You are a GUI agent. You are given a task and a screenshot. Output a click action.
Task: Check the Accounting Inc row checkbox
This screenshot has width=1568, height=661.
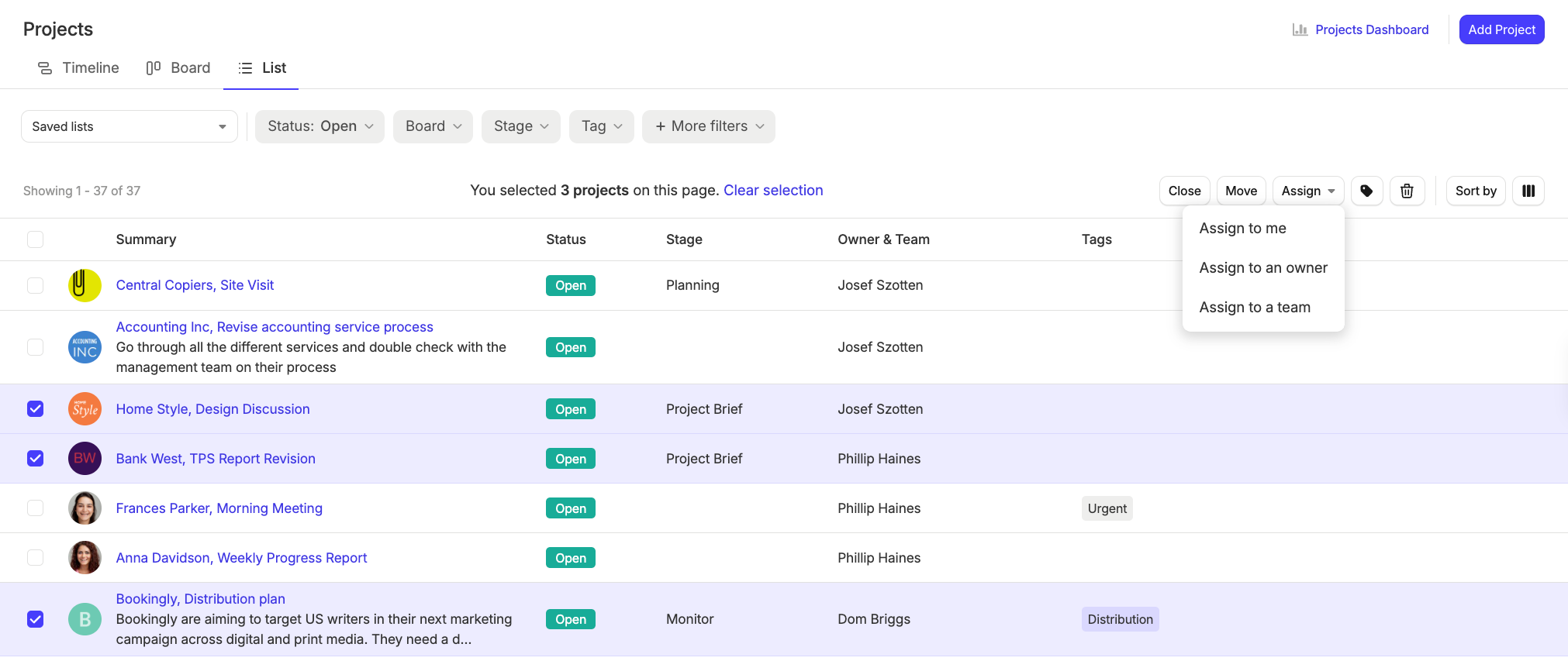pyautogui.click(x=35, y=347)
